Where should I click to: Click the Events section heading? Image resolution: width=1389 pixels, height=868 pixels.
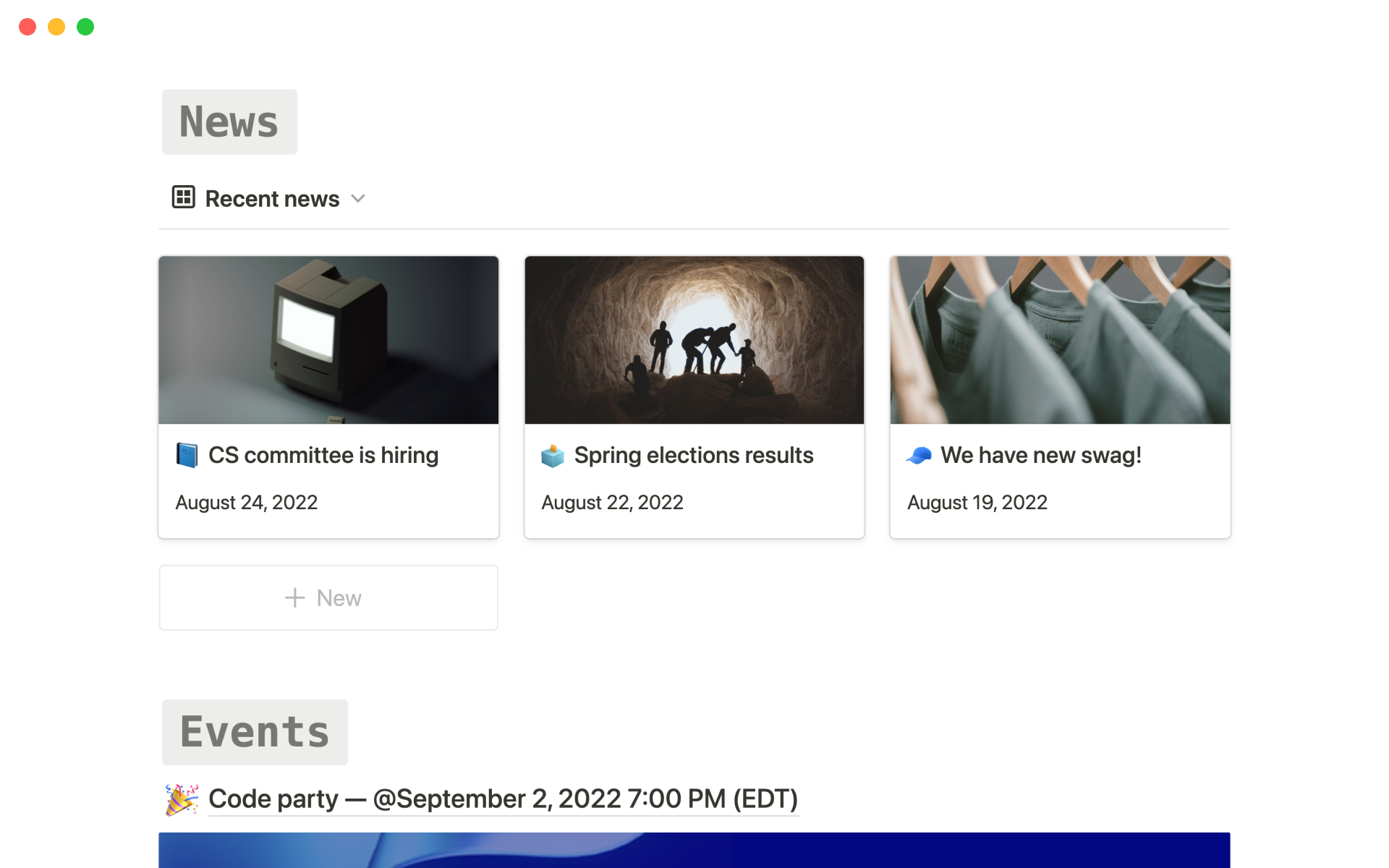tap(254, 731)
